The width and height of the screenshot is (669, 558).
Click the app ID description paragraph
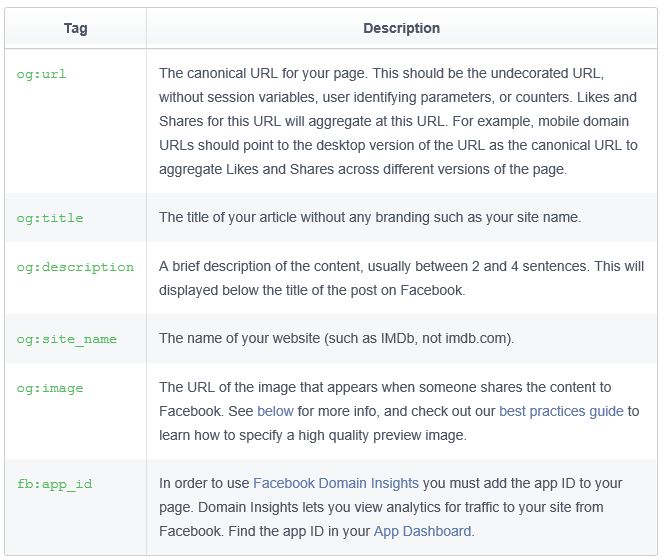click(x=390, y=507)
